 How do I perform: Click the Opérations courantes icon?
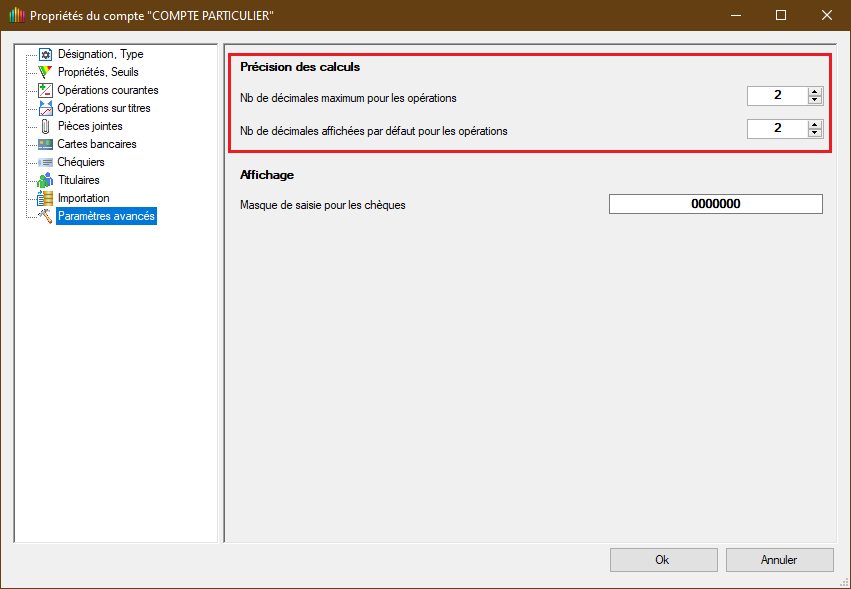(x=45, y=90)
